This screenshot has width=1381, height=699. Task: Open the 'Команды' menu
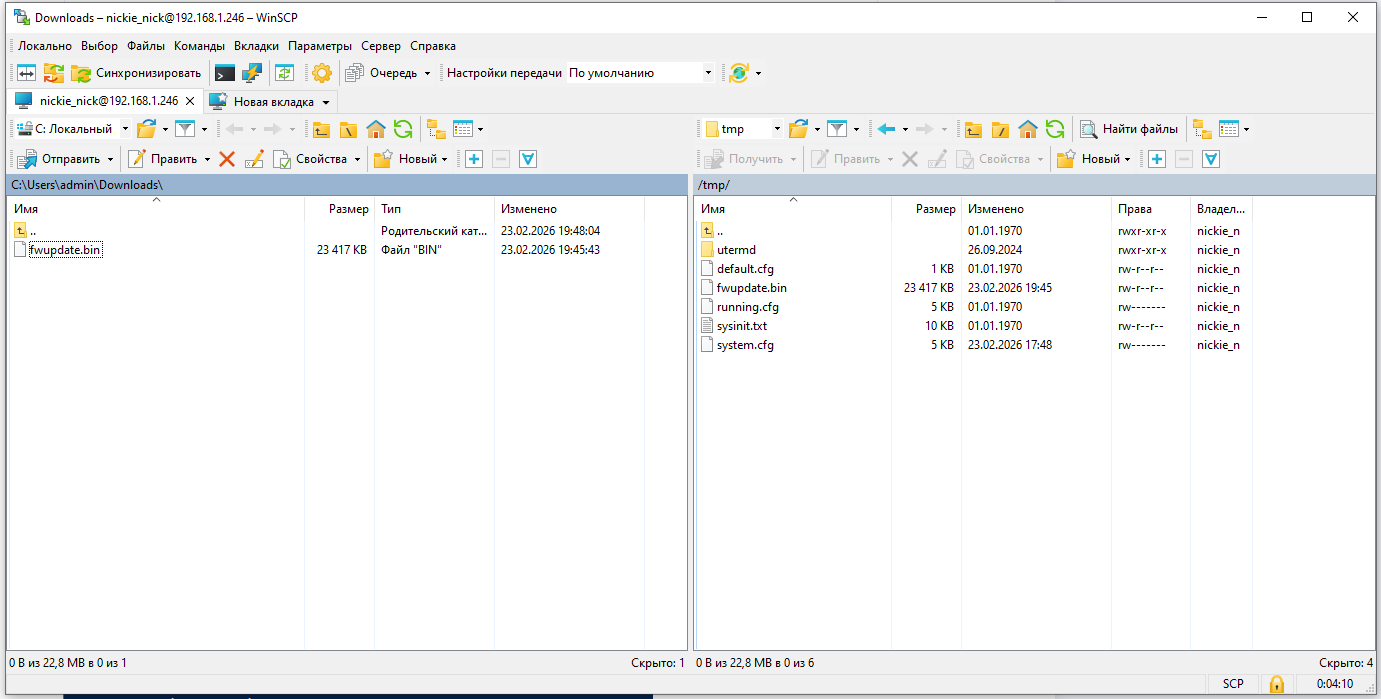point(199,46)
